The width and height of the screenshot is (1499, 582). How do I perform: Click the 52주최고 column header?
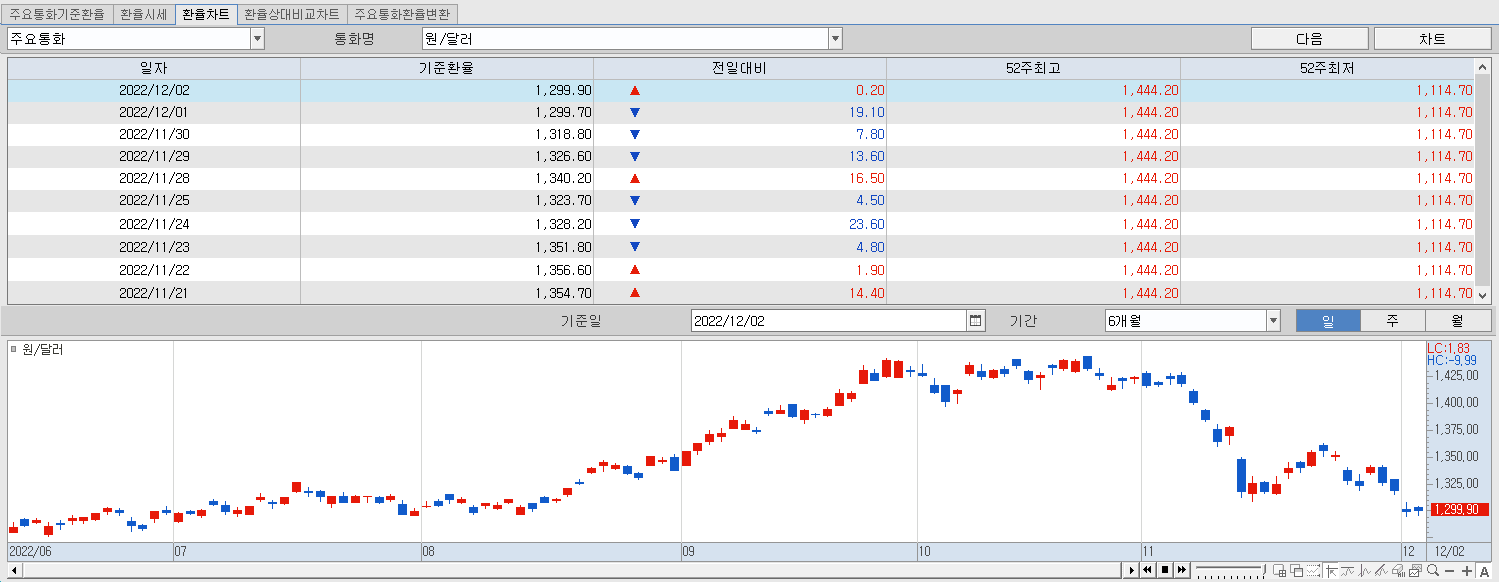(x=1033, y=68)
